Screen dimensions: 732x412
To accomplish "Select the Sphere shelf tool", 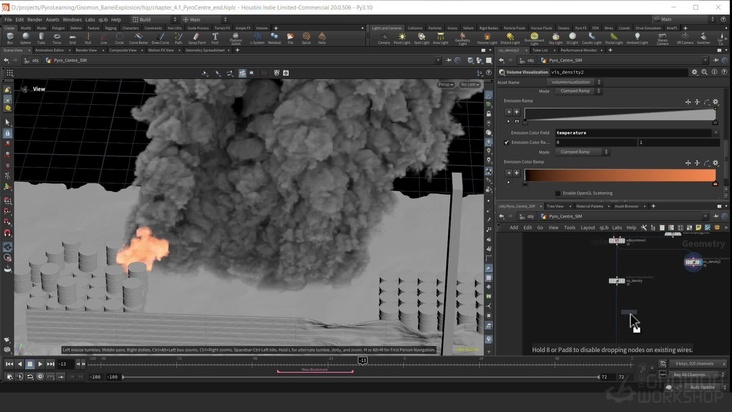I will (25, 37).
